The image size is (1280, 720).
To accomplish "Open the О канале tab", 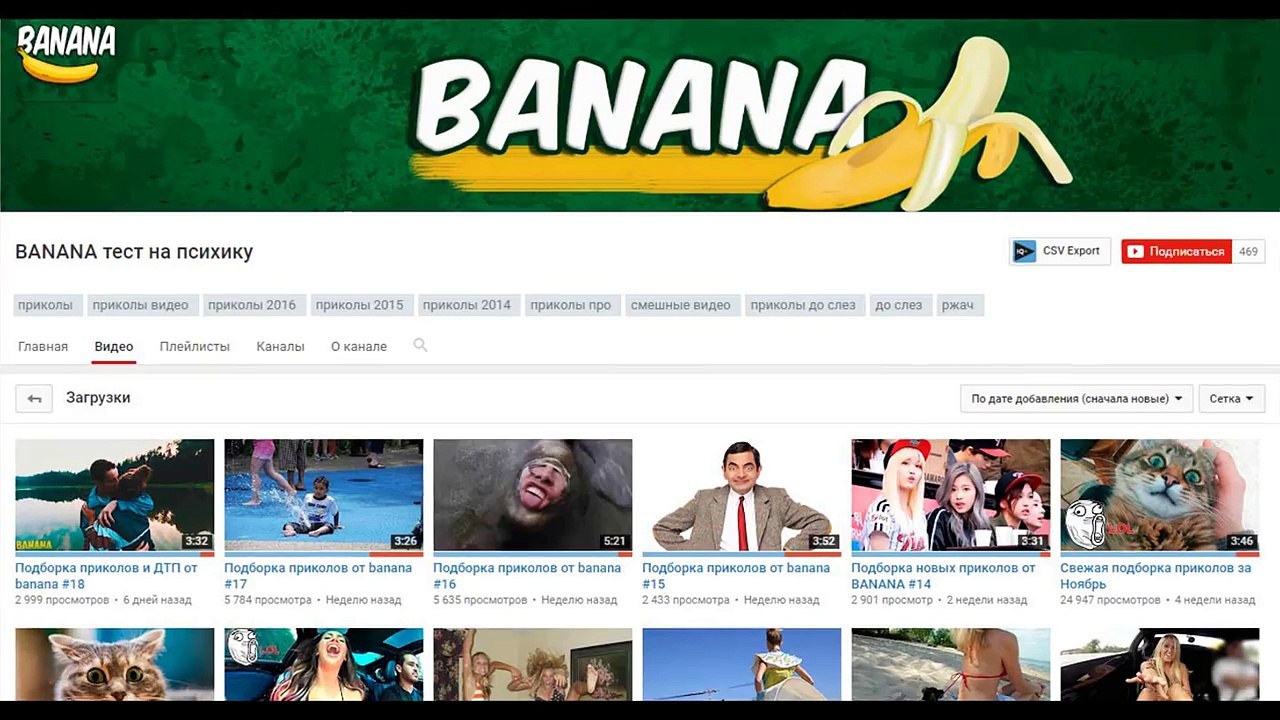I will pos(359,347).
